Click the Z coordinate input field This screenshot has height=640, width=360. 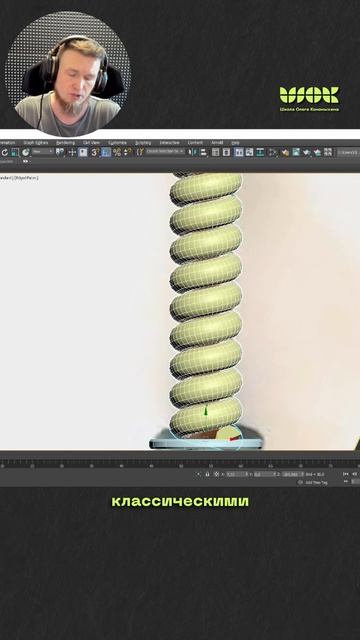(x=293, y=474)
